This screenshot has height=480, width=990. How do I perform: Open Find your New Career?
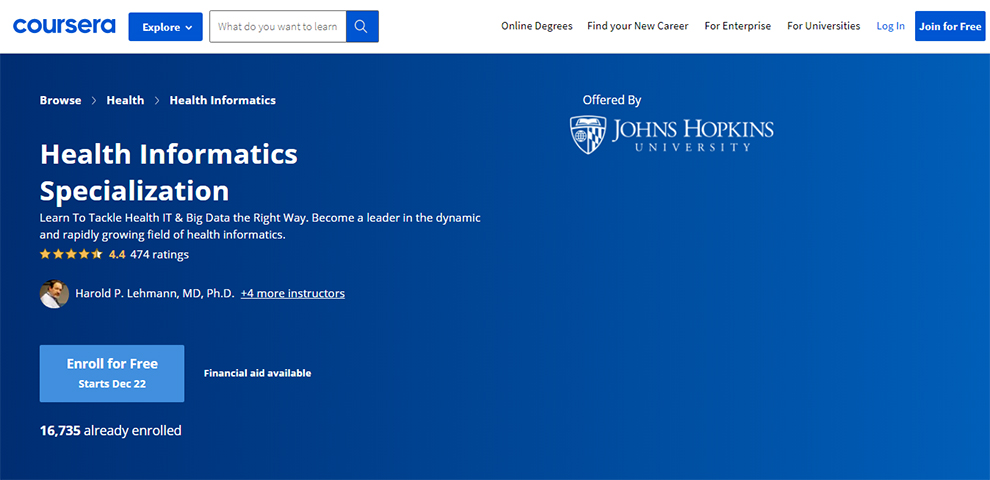638,26
